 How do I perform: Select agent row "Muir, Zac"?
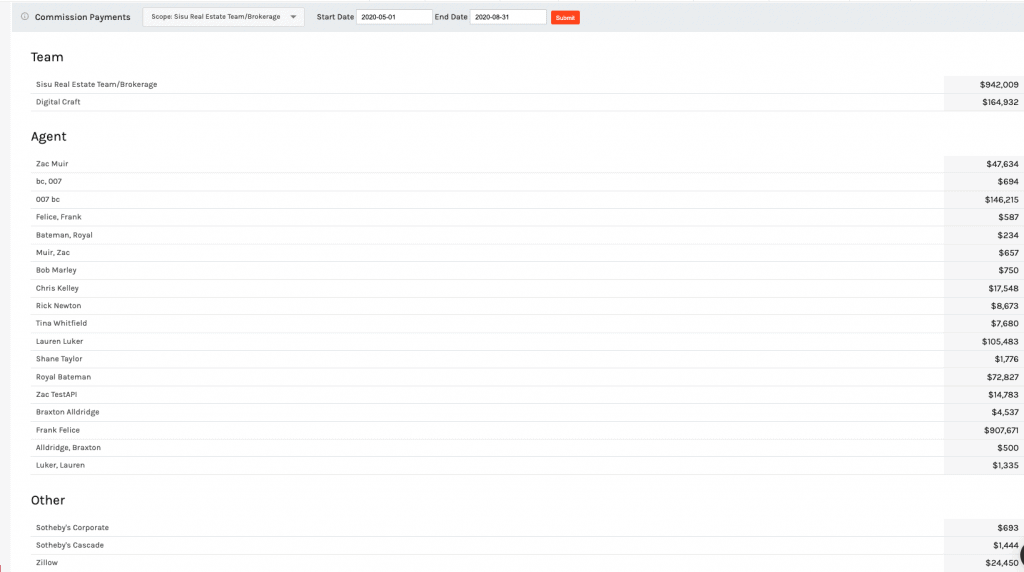[x=527, y=253]
